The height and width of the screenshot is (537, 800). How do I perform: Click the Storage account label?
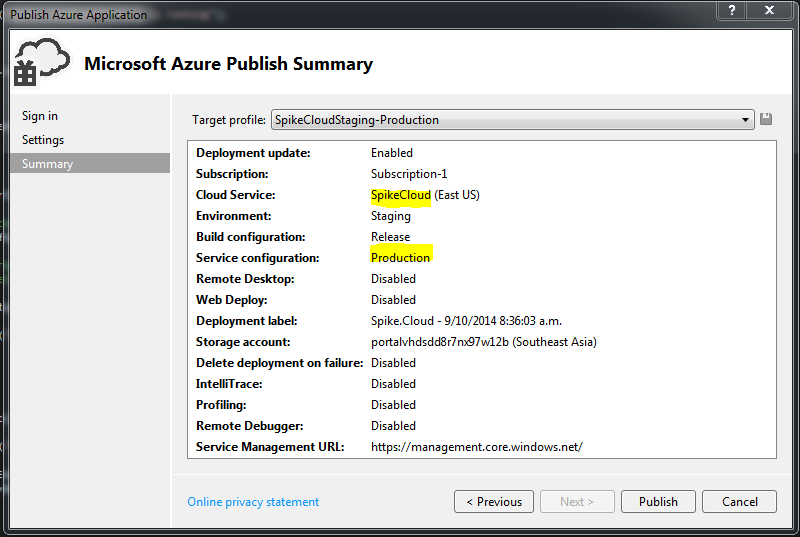243,342
